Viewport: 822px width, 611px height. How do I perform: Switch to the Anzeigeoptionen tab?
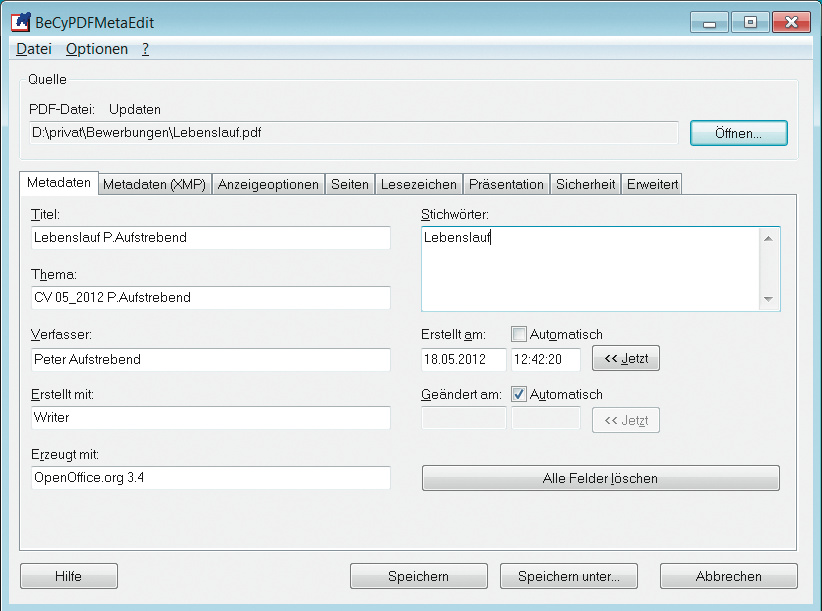pyautogui.click(x=268, y=184)
